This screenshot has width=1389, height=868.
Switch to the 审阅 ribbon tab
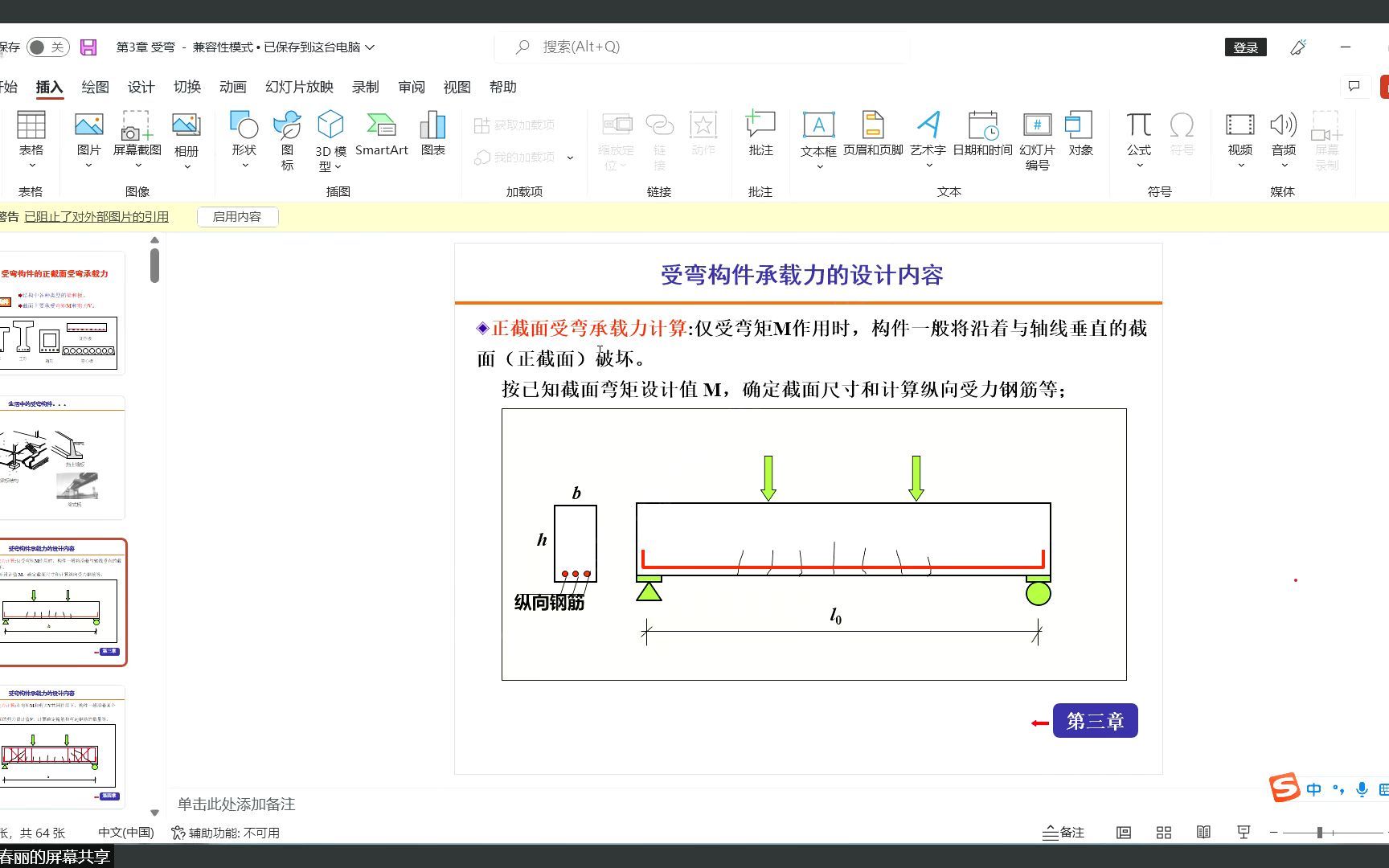(411, 87)
